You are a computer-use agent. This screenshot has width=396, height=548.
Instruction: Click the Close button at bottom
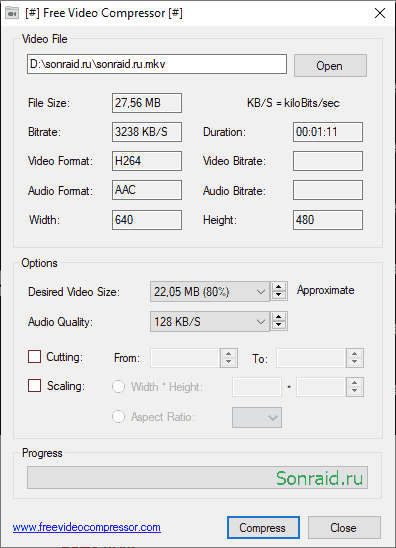344,527
